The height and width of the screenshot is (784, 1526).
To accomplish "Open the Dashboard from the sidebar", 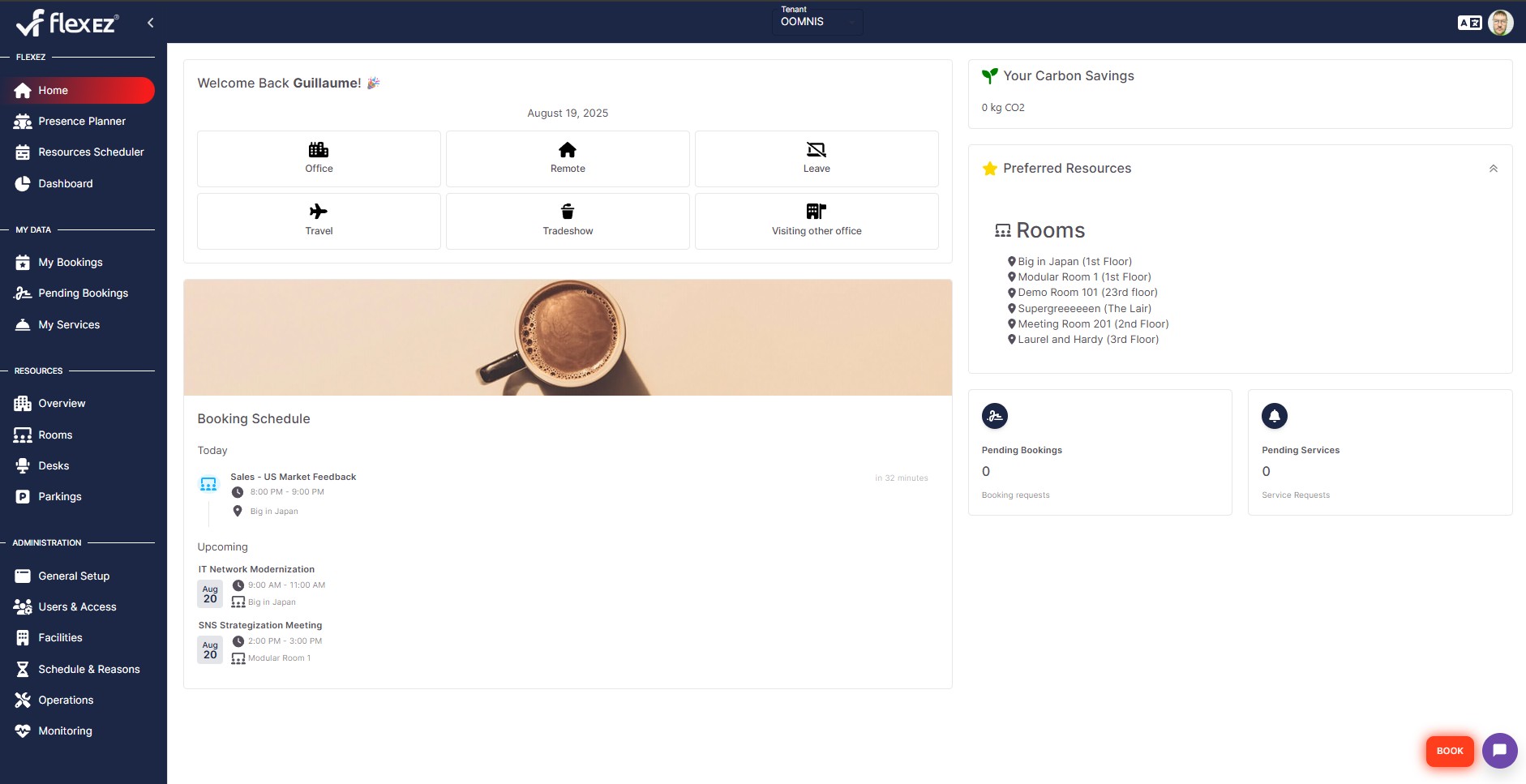I will pos(65,183).
